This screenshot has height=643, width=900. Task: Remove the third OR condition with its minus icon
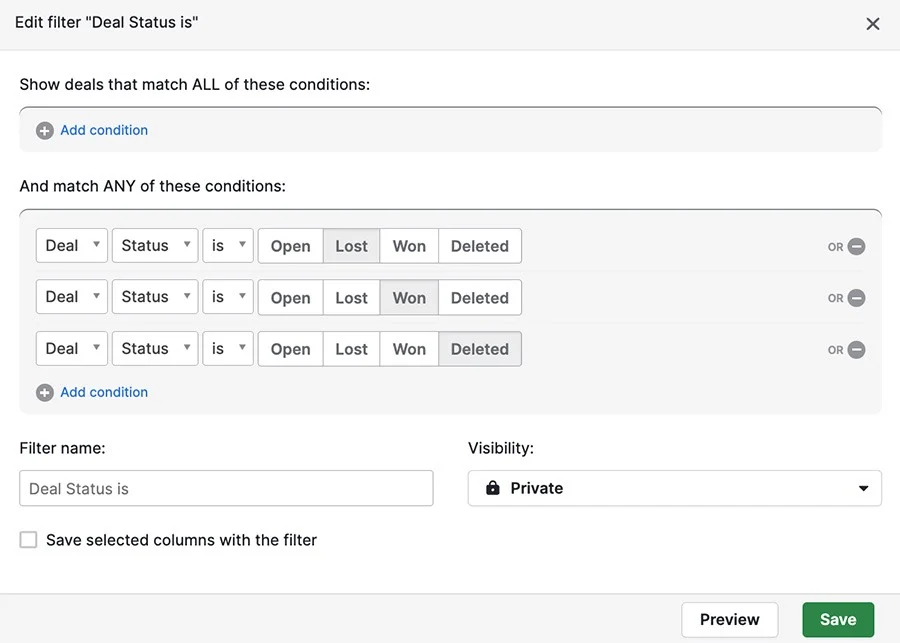[x=856, y=350]
